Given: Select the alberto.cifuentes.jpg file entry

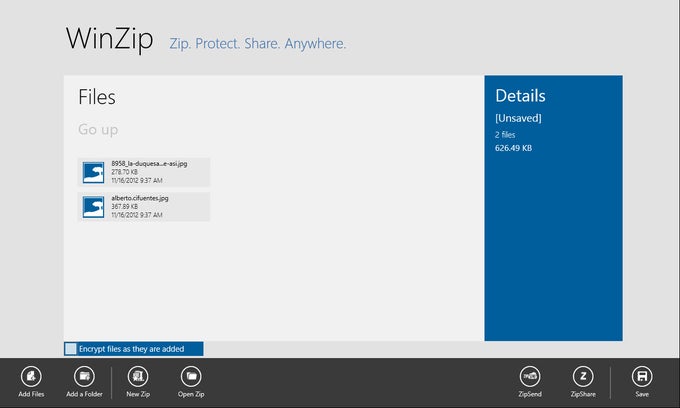Looking at the screenshot, I should (x=144, y=207).
